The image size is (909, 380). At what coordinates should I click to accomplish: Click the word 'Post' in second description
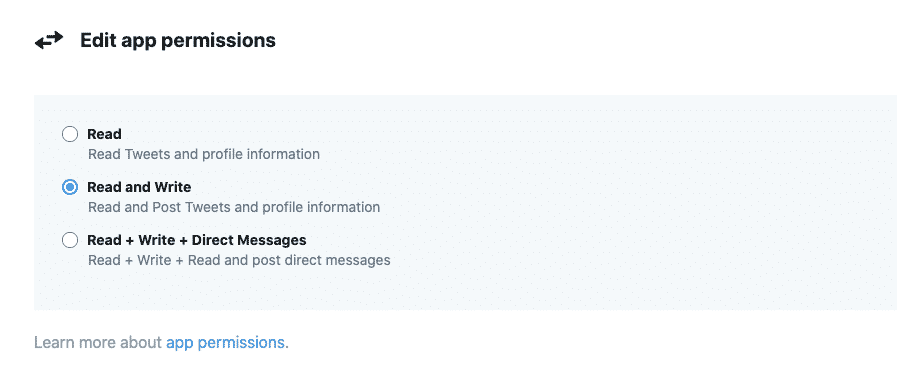pyautogui.click(x=167, y=207)
